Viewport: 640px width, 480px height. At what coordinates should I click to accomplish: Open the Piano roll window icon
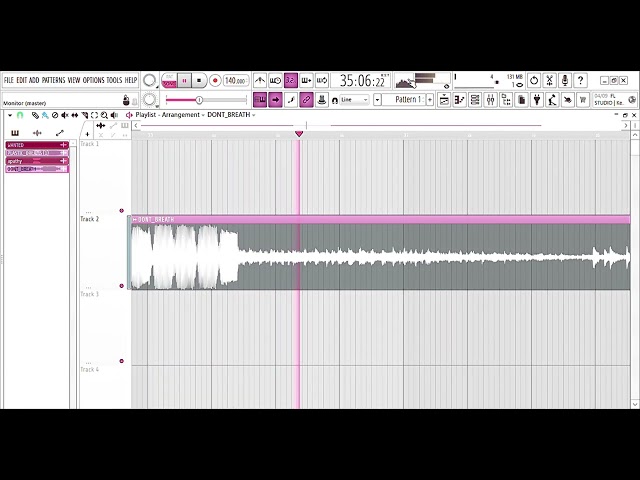point(460,100)
